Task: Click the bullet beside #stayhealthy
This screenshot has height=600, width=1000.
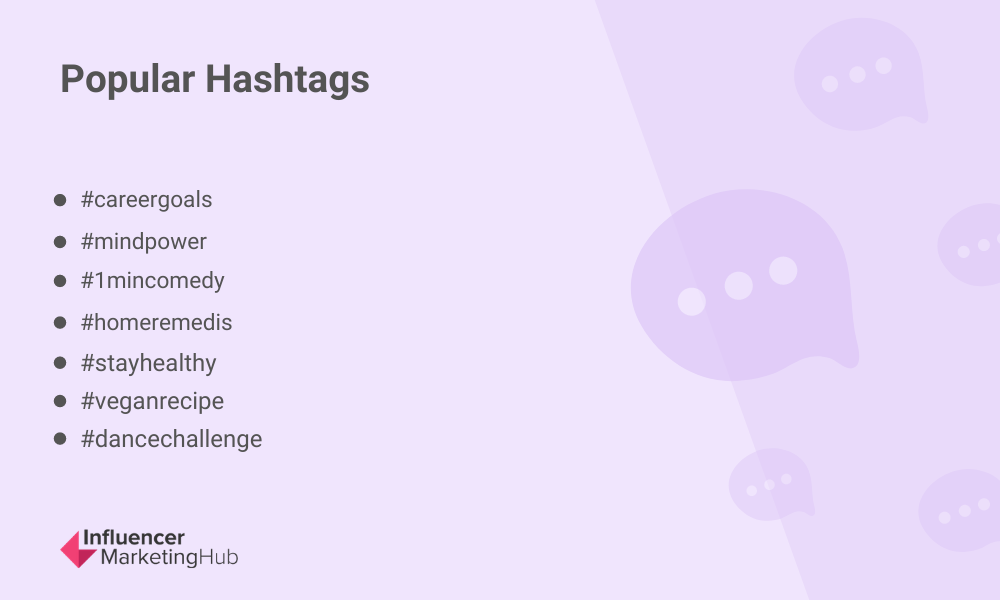Action: (x=60, y=363)
